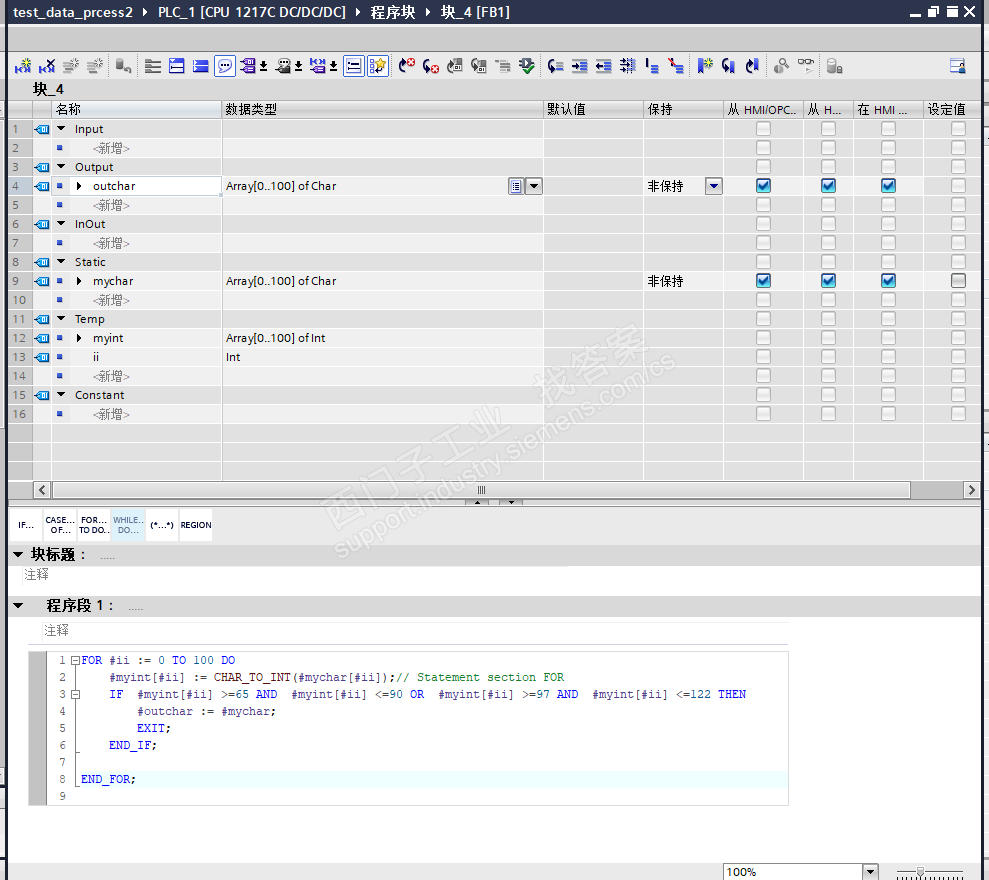
Task: Collapse the 程序段 1 network section
Action: click(18, 606)
